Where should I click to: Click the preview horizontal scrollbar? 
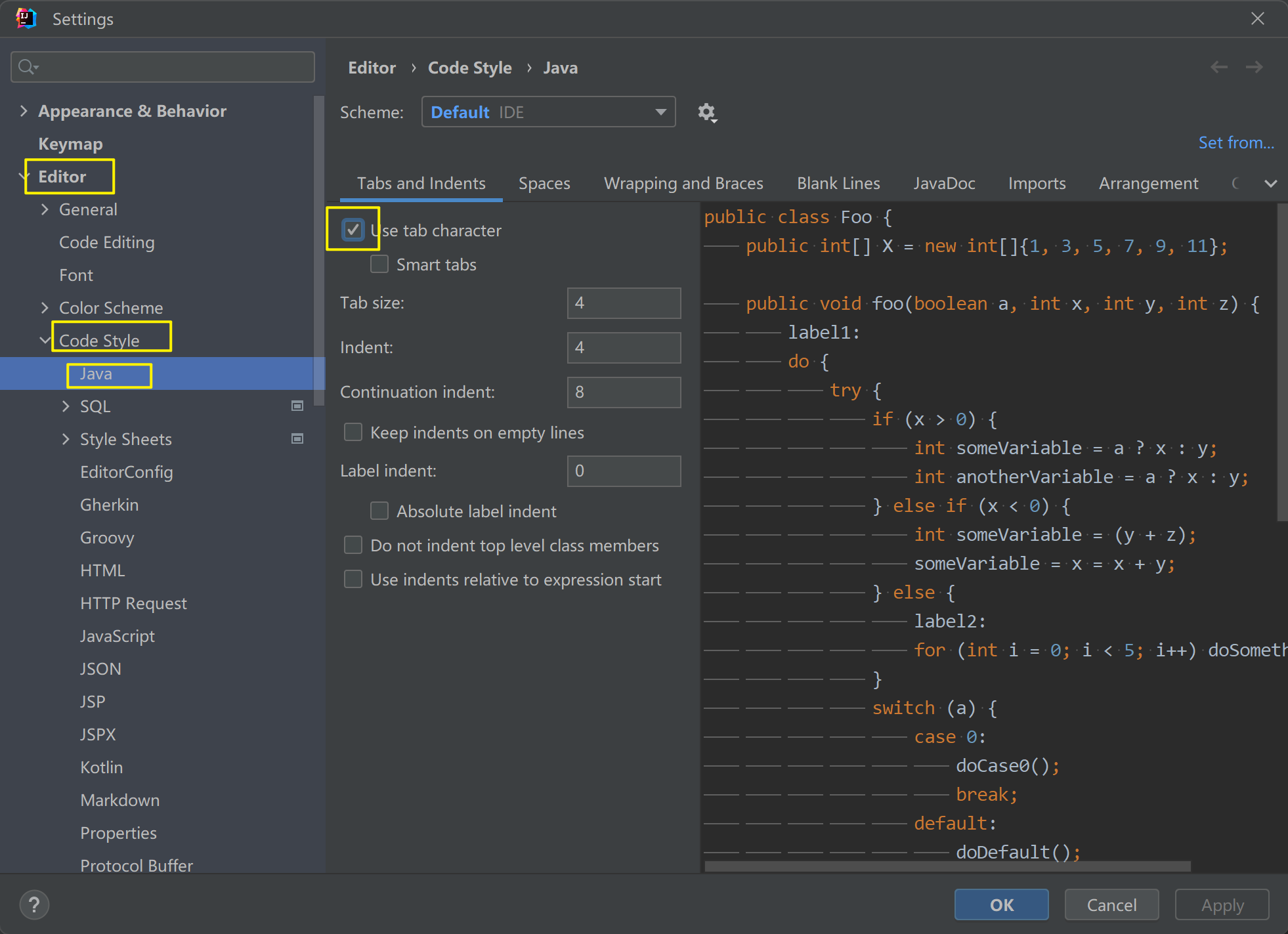[947, 866]
